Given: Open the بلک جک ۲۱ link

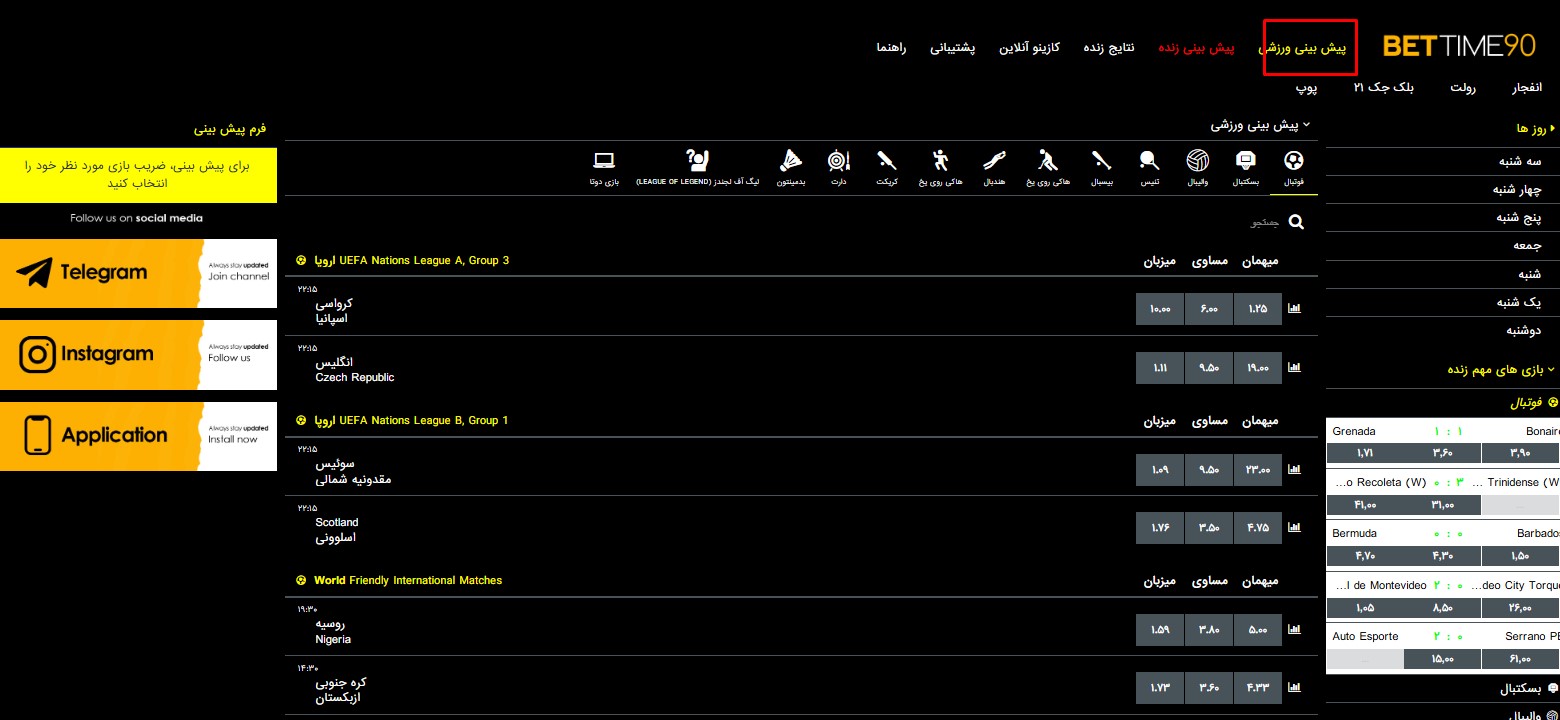Looking at the screenshot, I should (x=1385, y=88).
